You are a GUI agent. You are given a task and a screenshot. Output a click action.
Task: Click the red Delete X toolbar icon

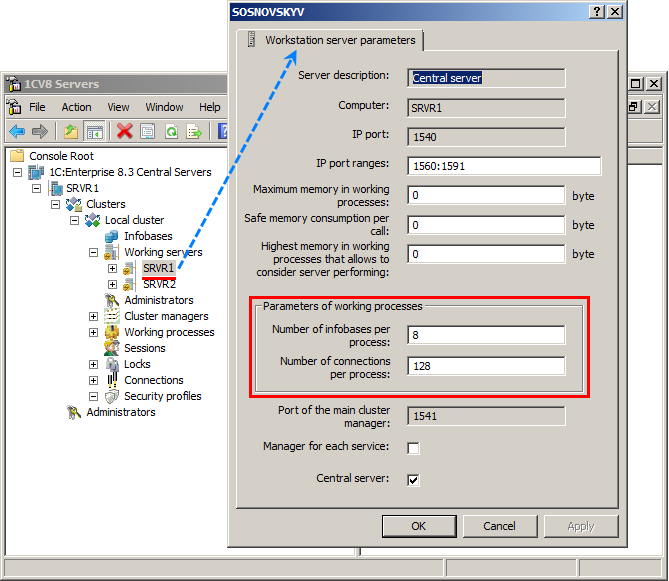coord(125,131)
